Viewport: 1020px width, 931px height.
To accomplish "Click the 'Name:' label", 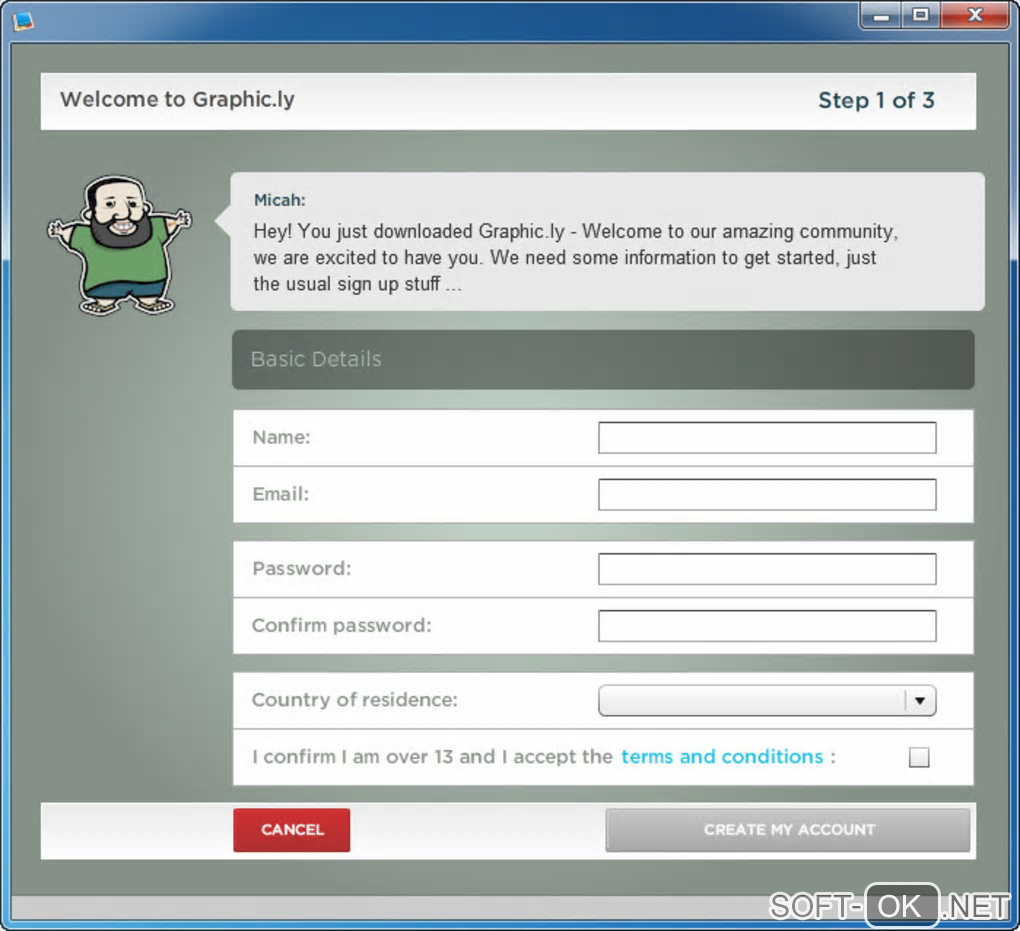I will (282, 437).
